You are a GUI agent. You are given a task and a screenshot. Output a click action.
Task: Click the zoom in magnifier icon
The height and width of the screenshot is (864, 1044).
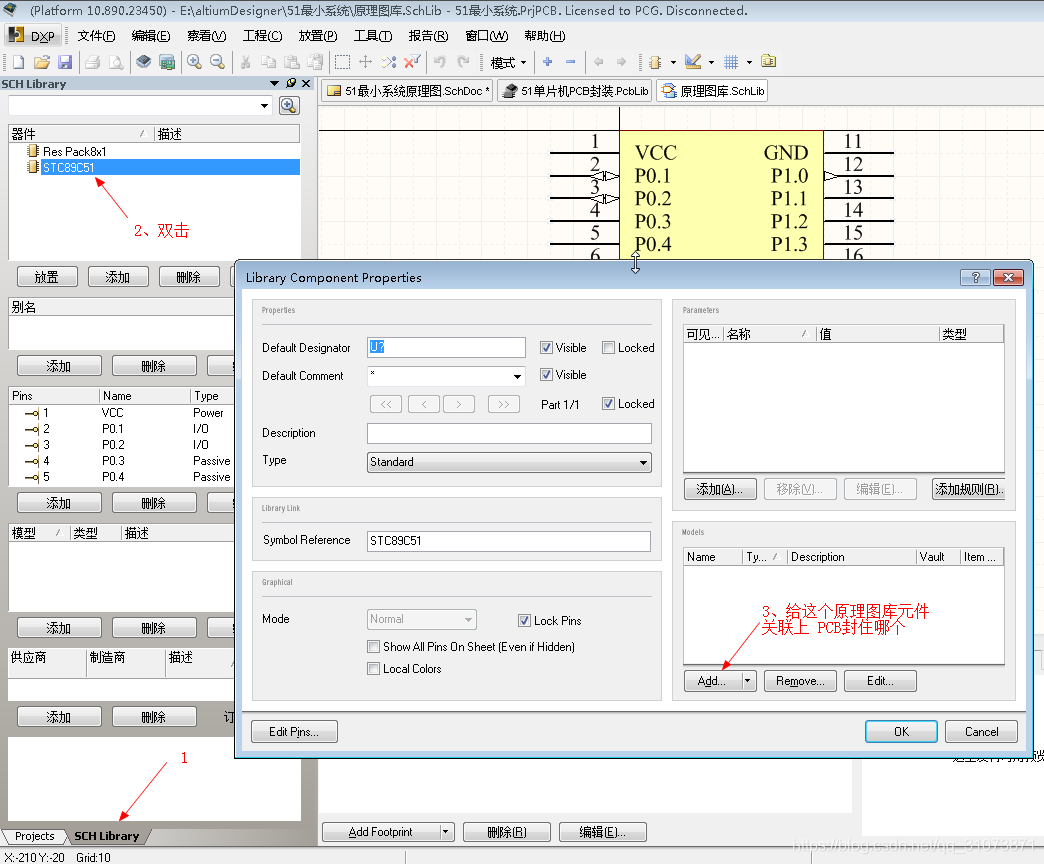point(194,62)
